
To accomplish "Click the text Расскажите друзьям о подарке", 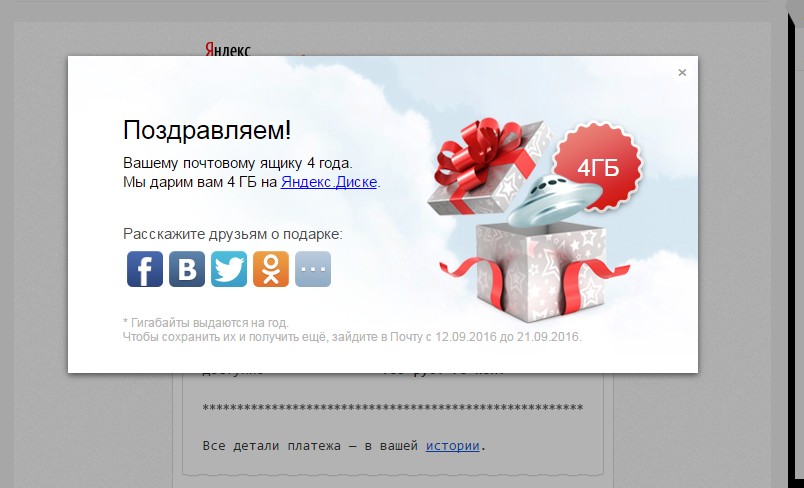I will tap(233, 234).
